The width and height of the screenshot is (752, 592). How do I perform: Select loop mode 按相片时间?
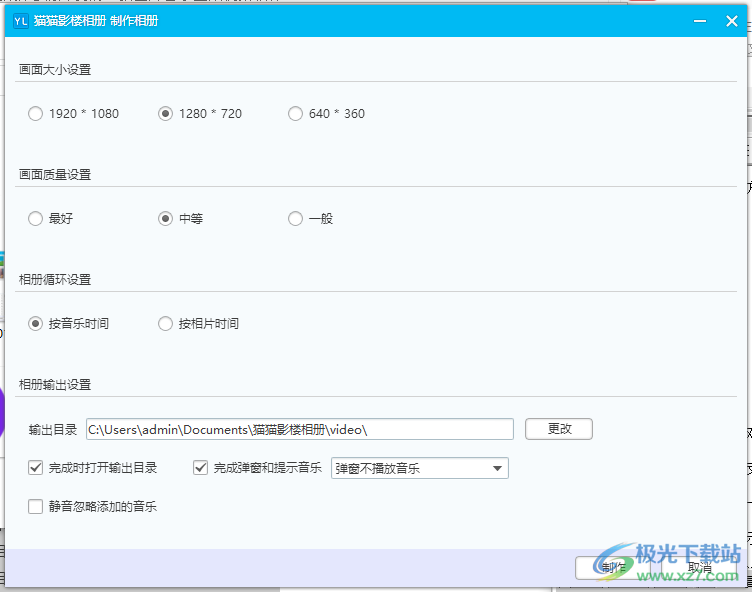[x=166, y=324]
